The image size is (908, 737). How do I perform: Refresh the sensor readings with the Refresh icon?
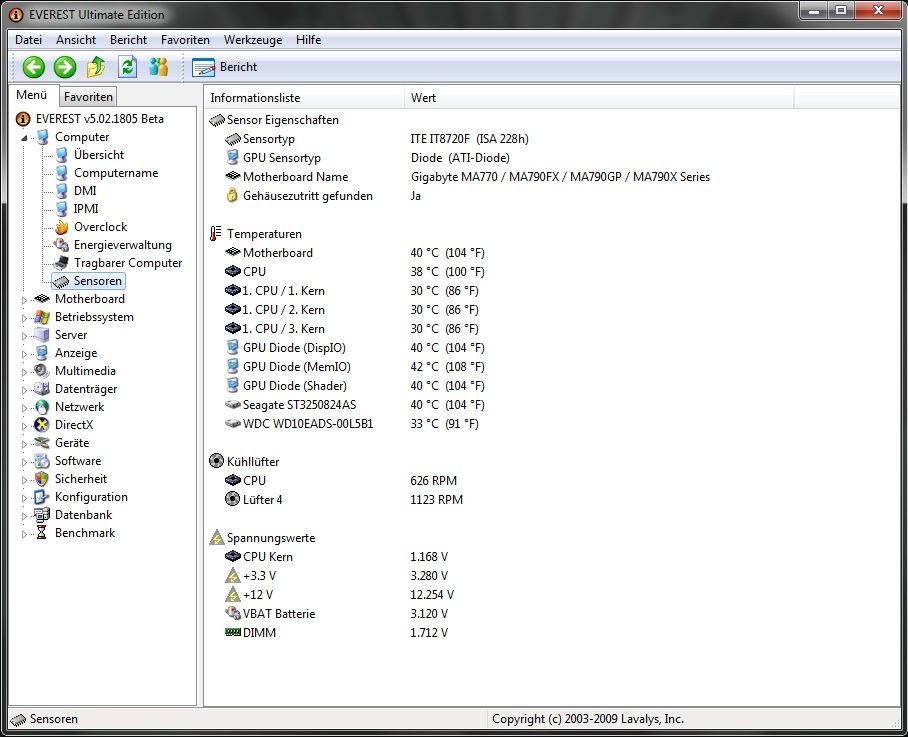click(127, 67)
